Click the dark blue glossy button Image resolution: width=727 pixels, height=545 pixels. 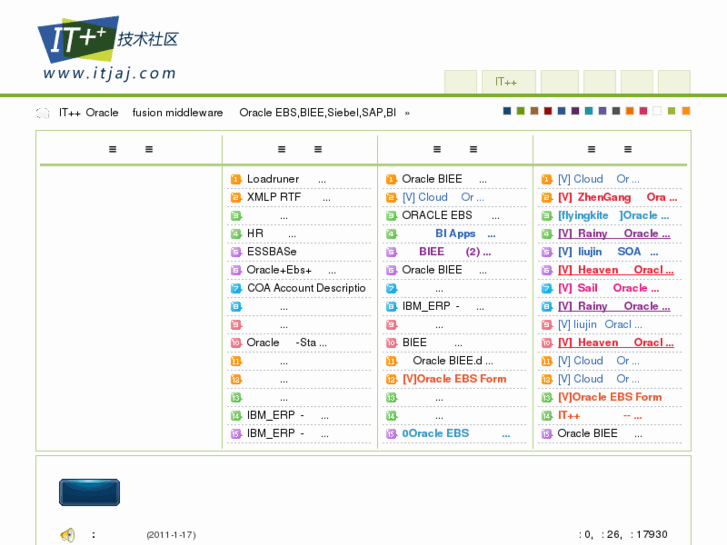click(89, 492)
